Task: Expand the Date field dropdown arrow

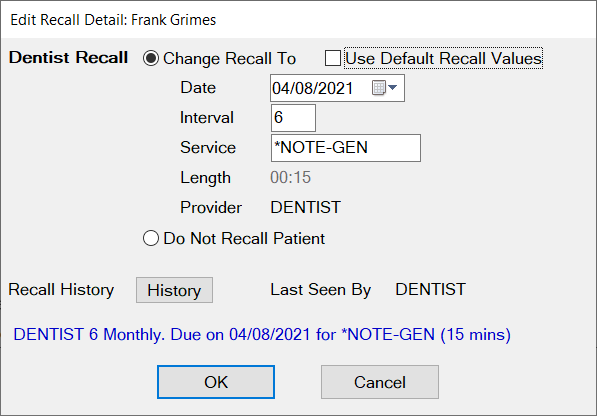Action: pyautogui.click(x=393, y=88)
